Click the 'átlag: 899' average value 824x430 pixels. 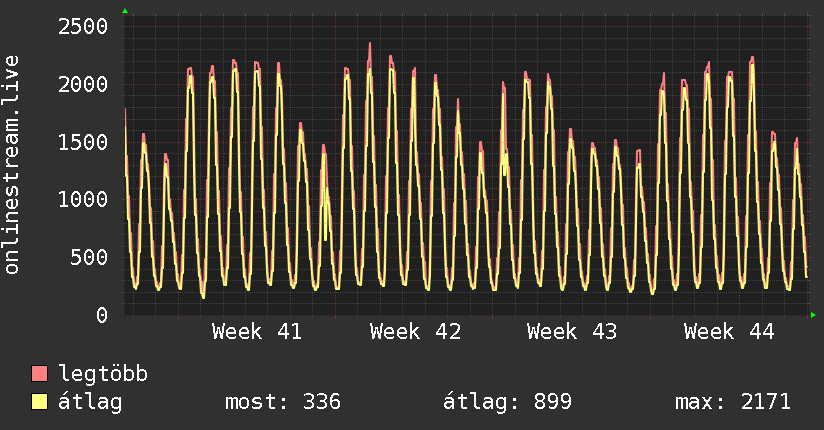(507, 402)
